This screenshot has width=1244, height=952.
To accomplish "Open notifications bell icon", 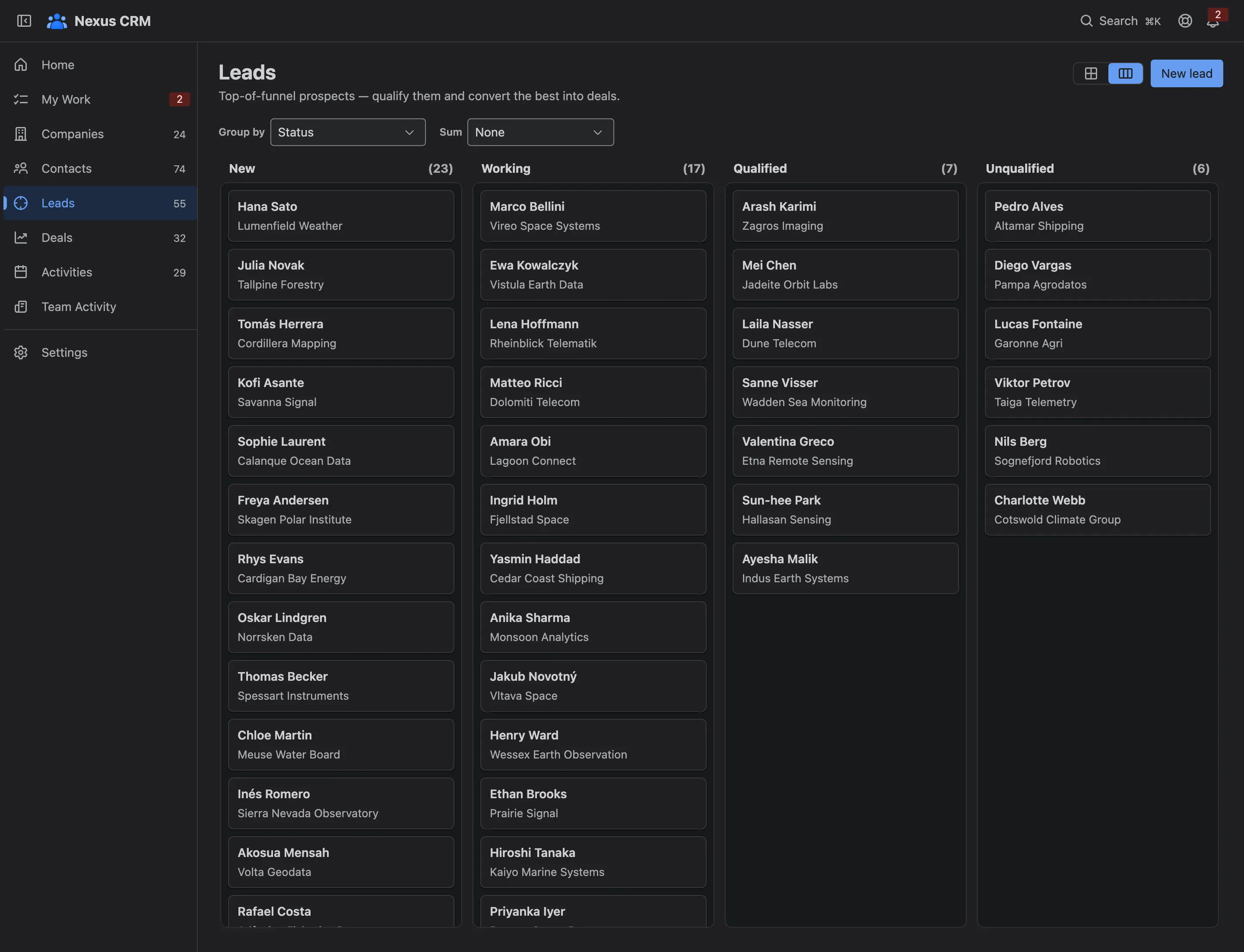I will click(1212, 22).
